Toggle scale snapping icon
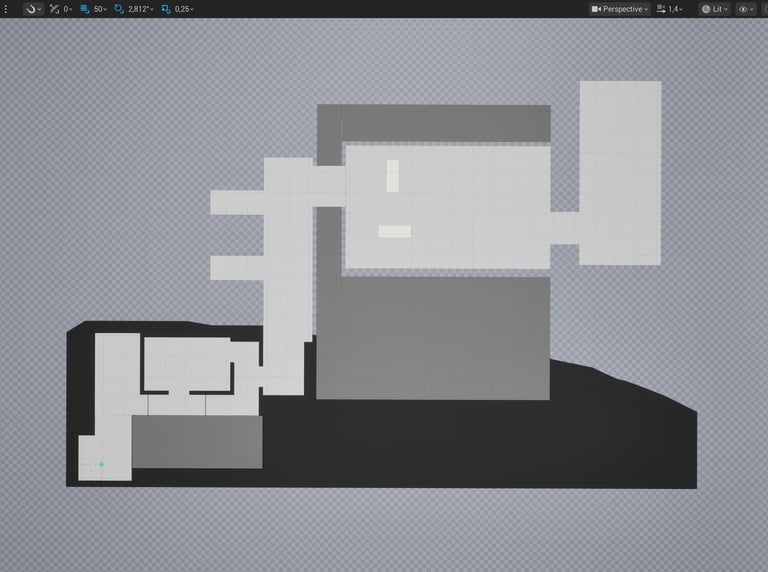 point(166,9)
